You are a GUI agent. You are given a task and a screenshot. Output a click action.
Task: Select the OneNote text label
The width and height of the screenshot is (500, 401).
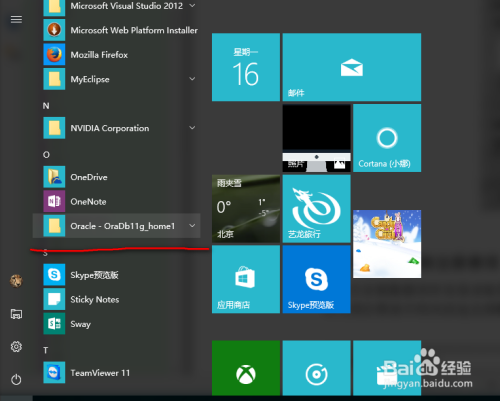[x=88, y=202]
